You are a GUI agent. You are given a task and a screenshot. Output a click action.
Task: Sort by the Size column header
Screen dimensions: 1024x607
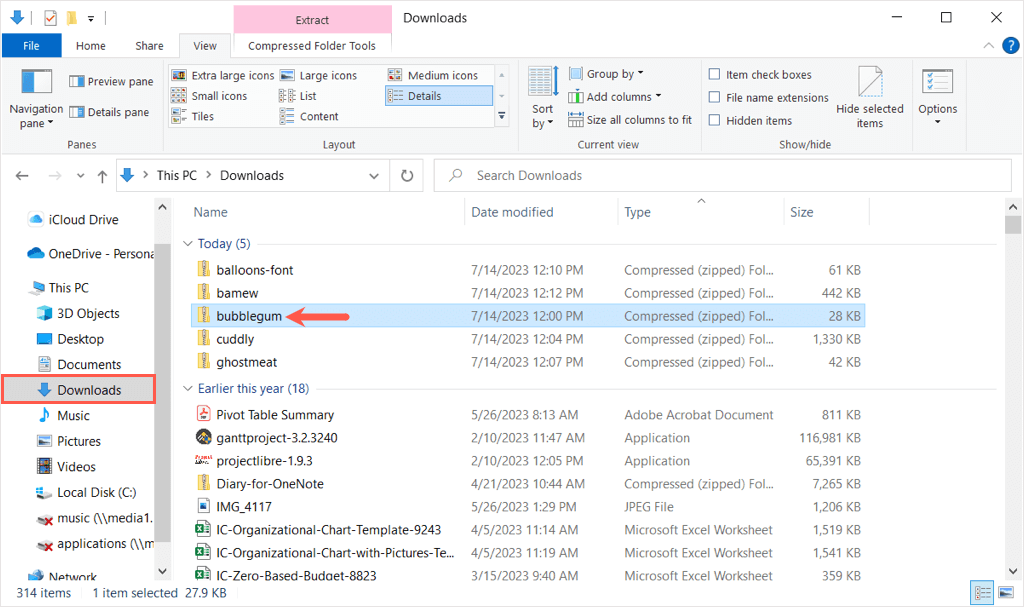[x=802, y=212]
